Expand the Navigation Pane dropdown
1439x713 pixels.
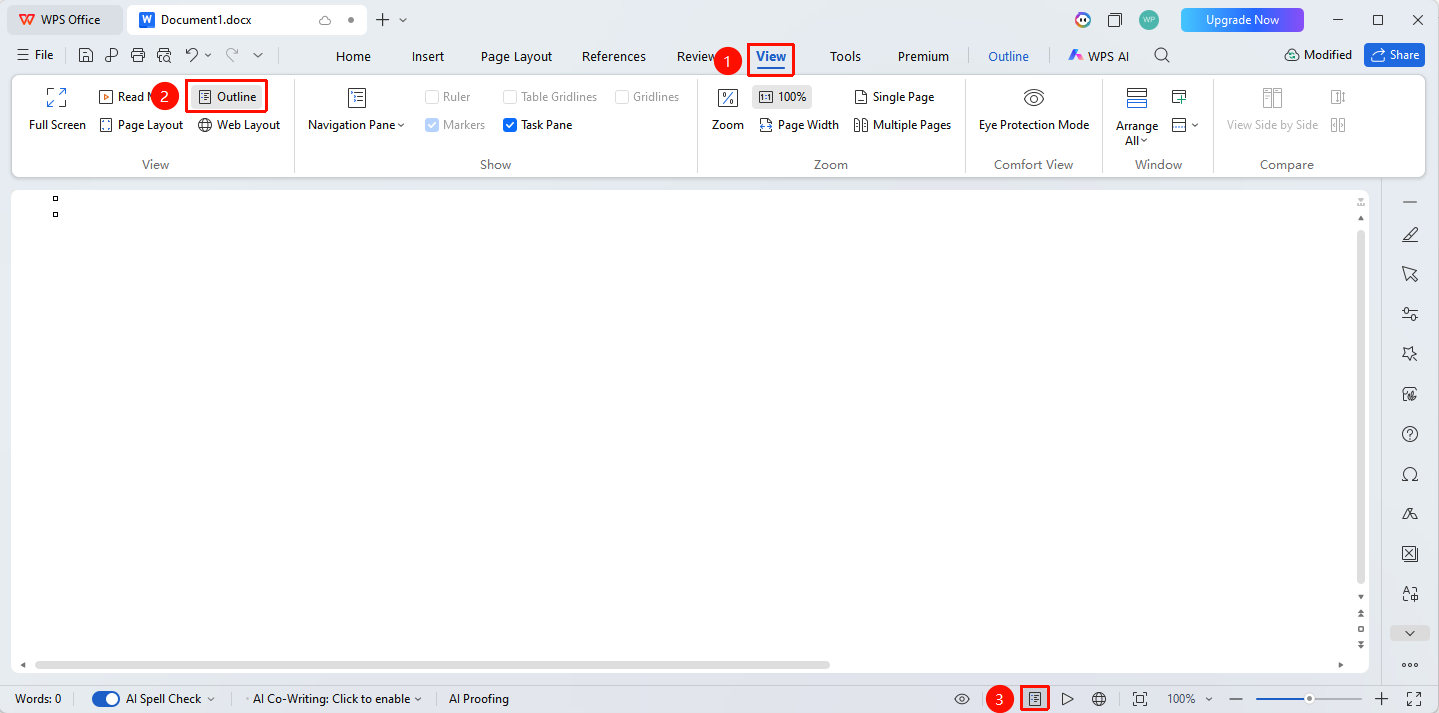pos(356,125)
